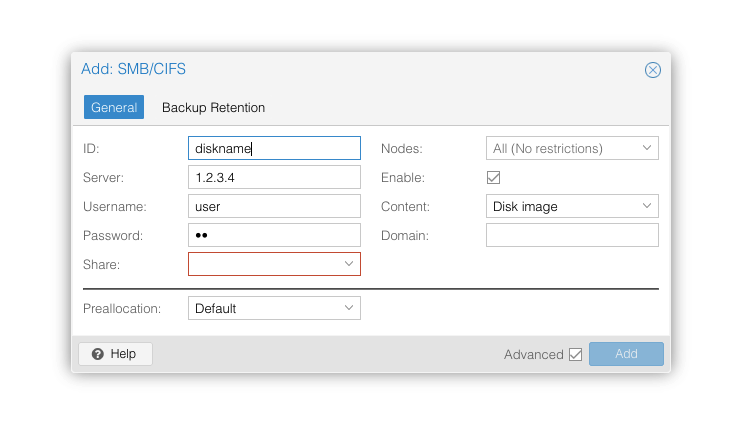The height and width of the screenshot is (446, 755).
Task: Open the Nodes selection dropdown
Action: [572, 148]
